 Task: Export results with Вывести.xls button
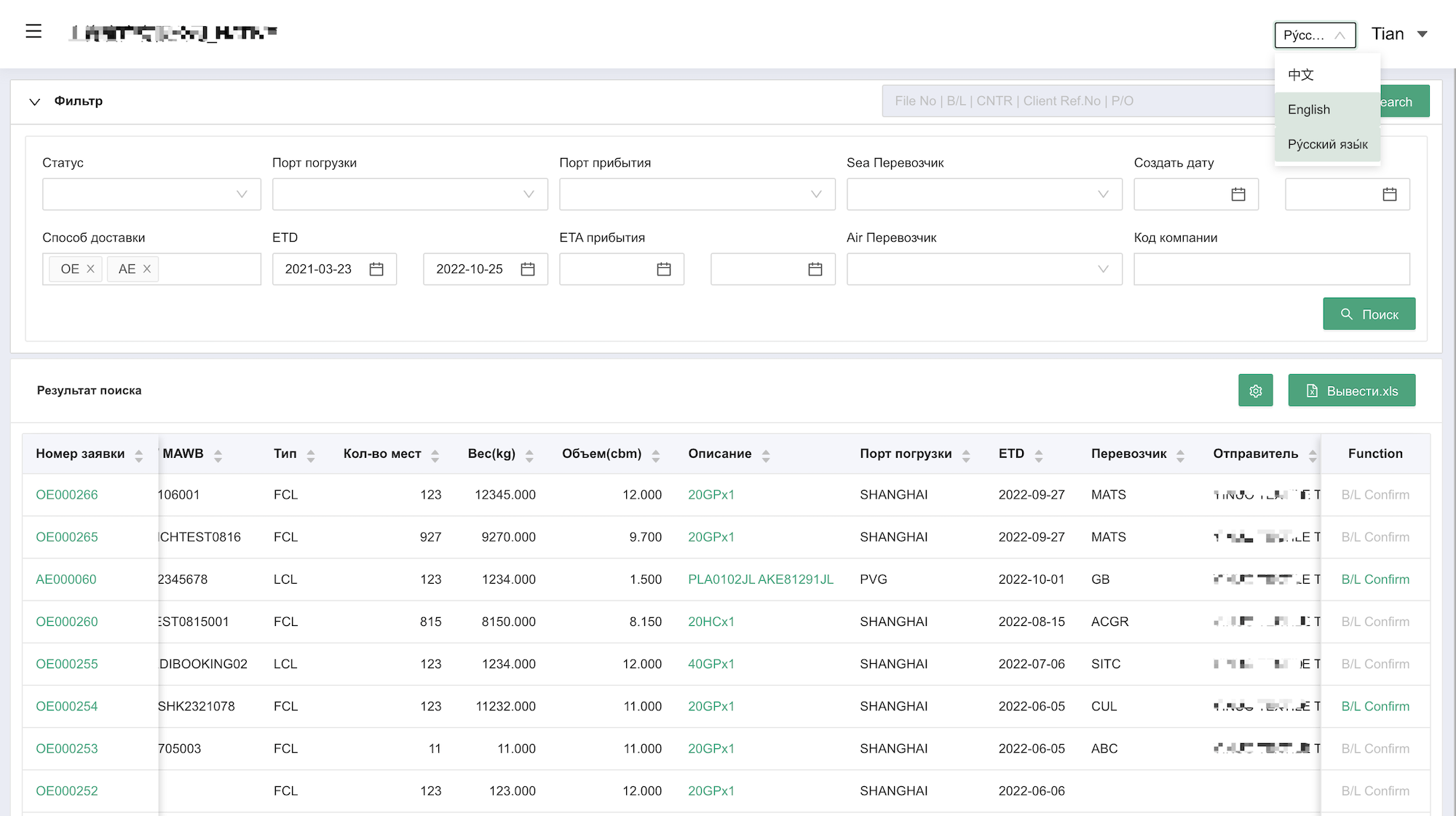pyautogui.click(x=1351, y=391)
